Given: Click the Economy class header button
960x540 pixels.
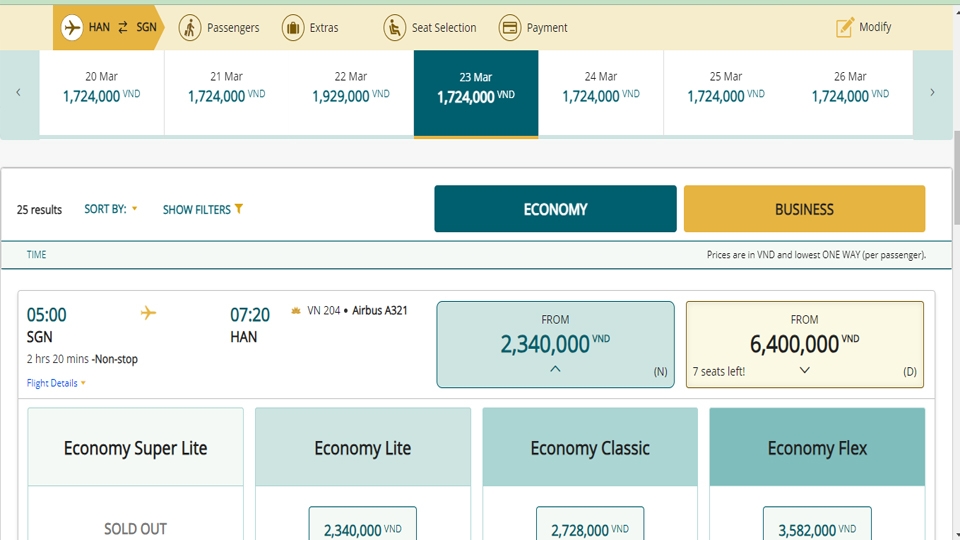Looking at the screenshot, I should (x=555, y=209).
